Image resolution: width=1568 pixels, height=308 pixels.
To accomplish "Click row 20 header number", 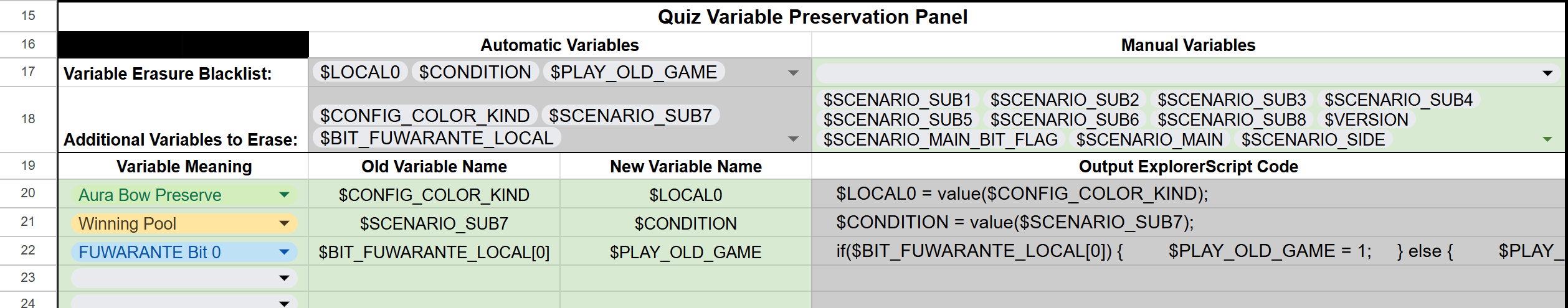I will point(28,193).
